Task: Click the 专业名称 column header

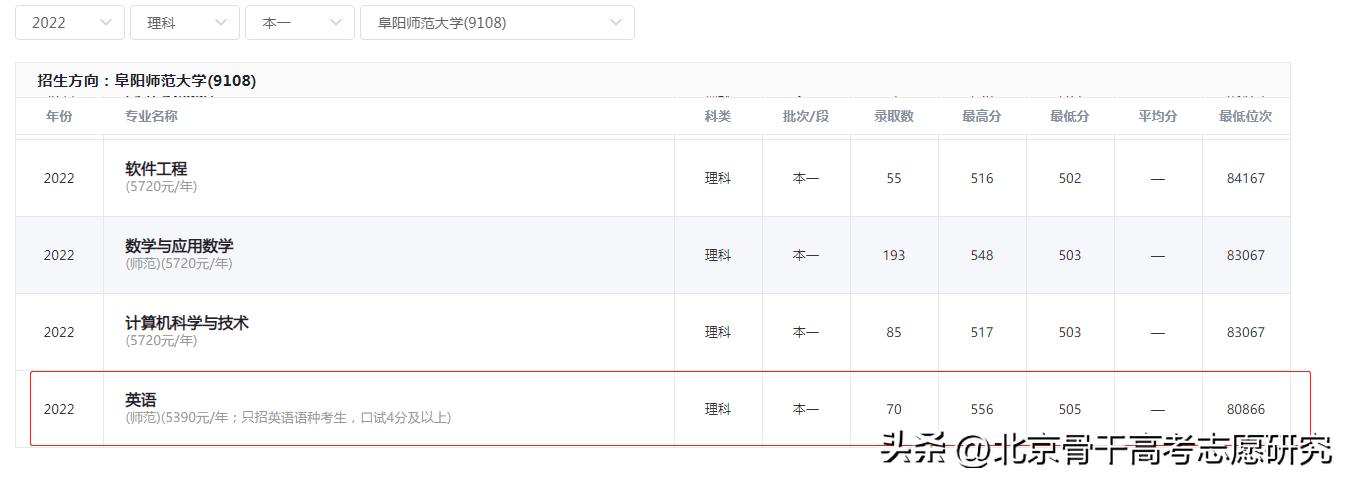Action: tap(151, 116)
